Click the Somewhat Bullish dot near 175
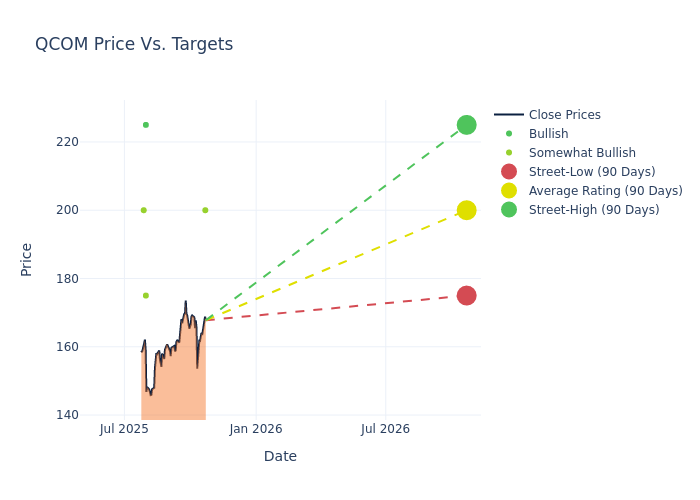Image resolution: width=700 pixels, height=500 pixels. click(x=145, y=295)
